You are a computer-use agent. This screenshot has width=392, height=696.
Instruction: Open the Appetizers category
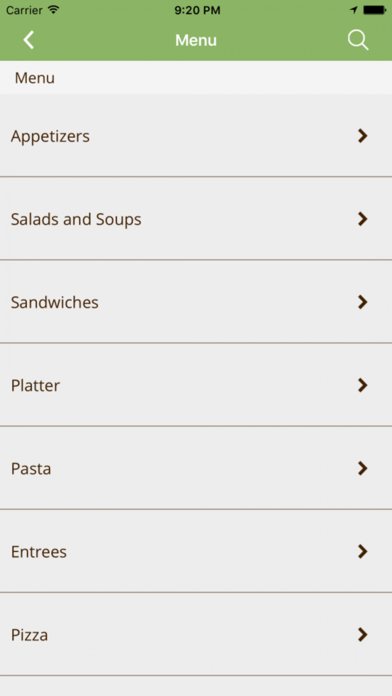click(196, 135)
